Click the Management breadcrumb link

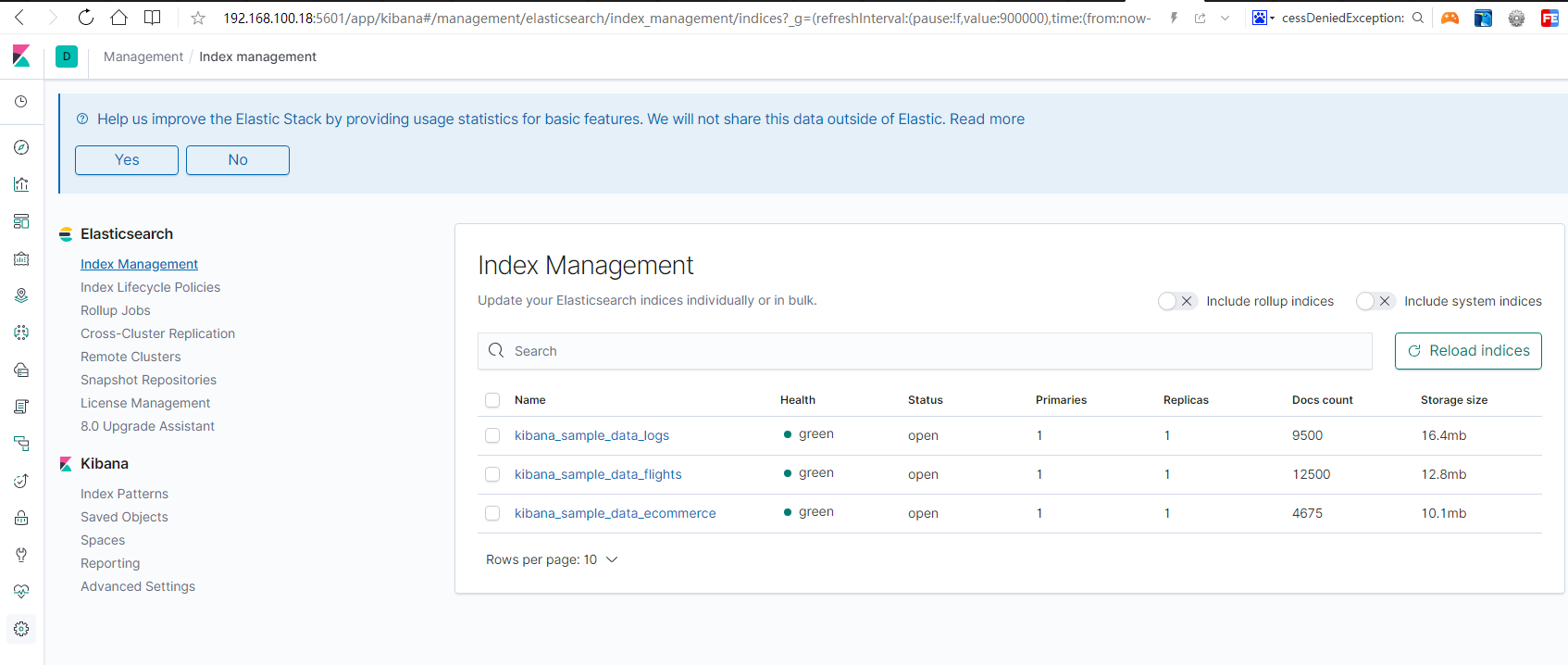(x=143, y=56)
